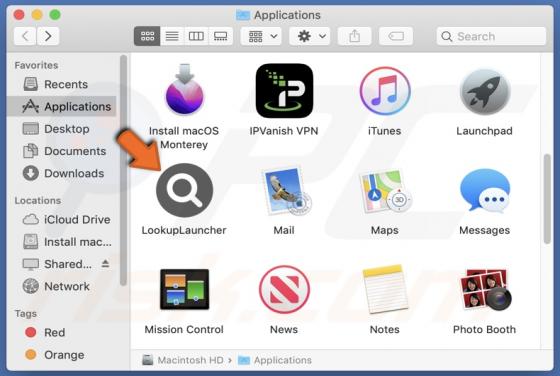Image resolution: width=560 pixels, height=376 pixels.
Task: Open the Install macOS Monterey app icon
Action: (x=184, y=89)
